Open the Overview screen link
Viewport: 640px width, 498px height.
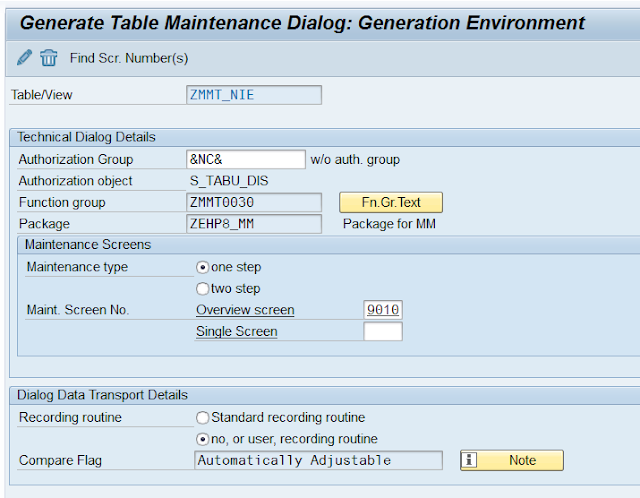point(245,310)
